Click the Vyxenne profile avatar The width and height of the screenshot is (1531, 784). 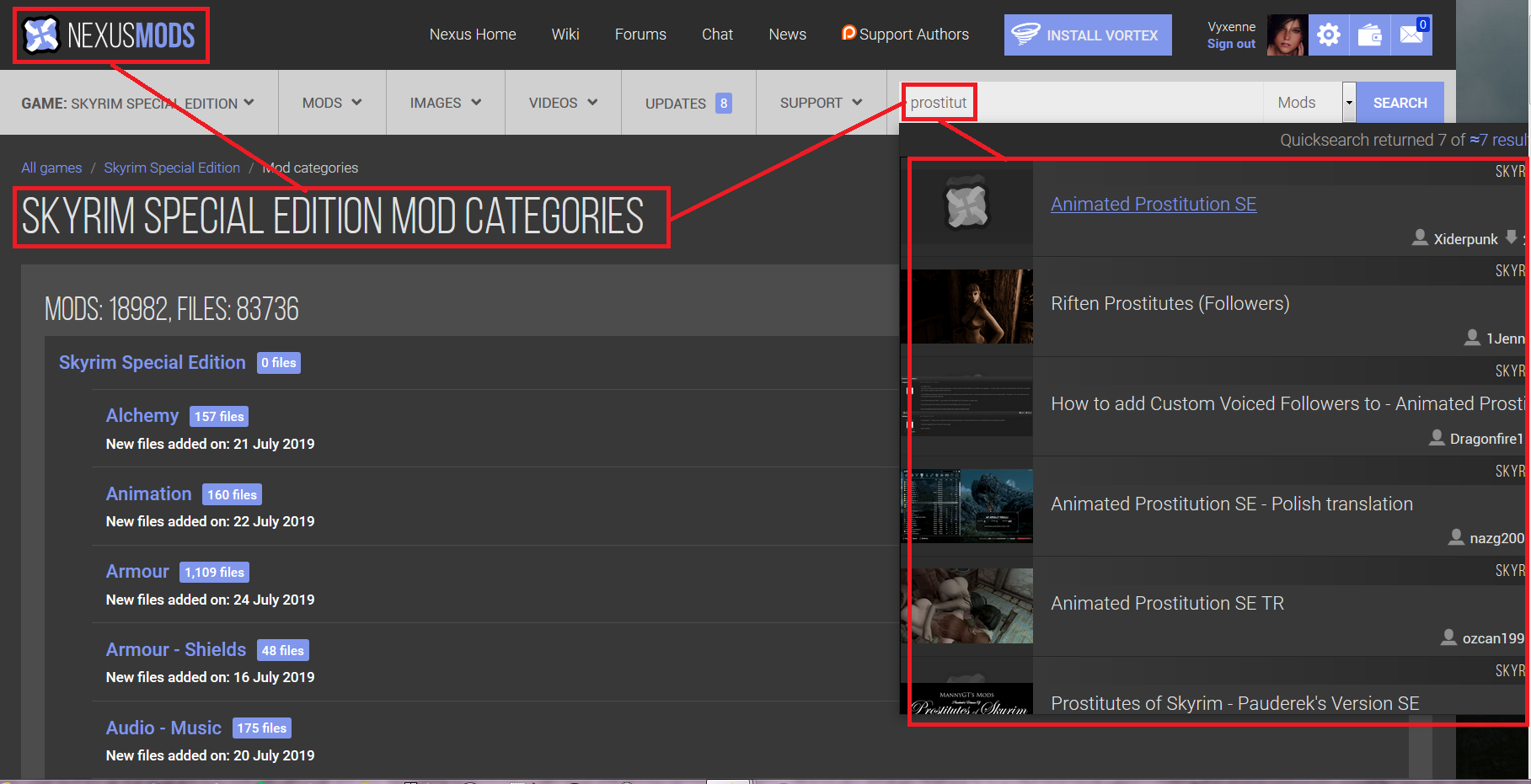1287,35
